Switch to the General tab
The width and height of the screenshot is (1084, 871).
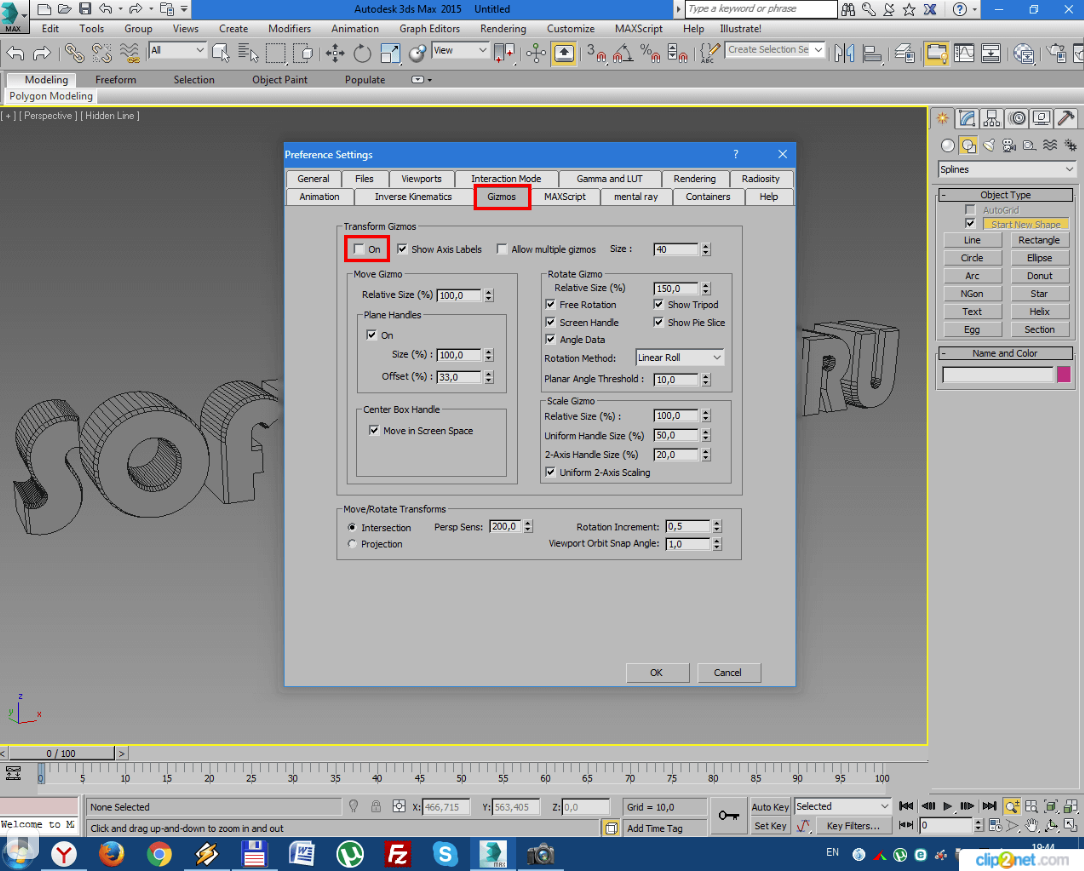point(313,178)
